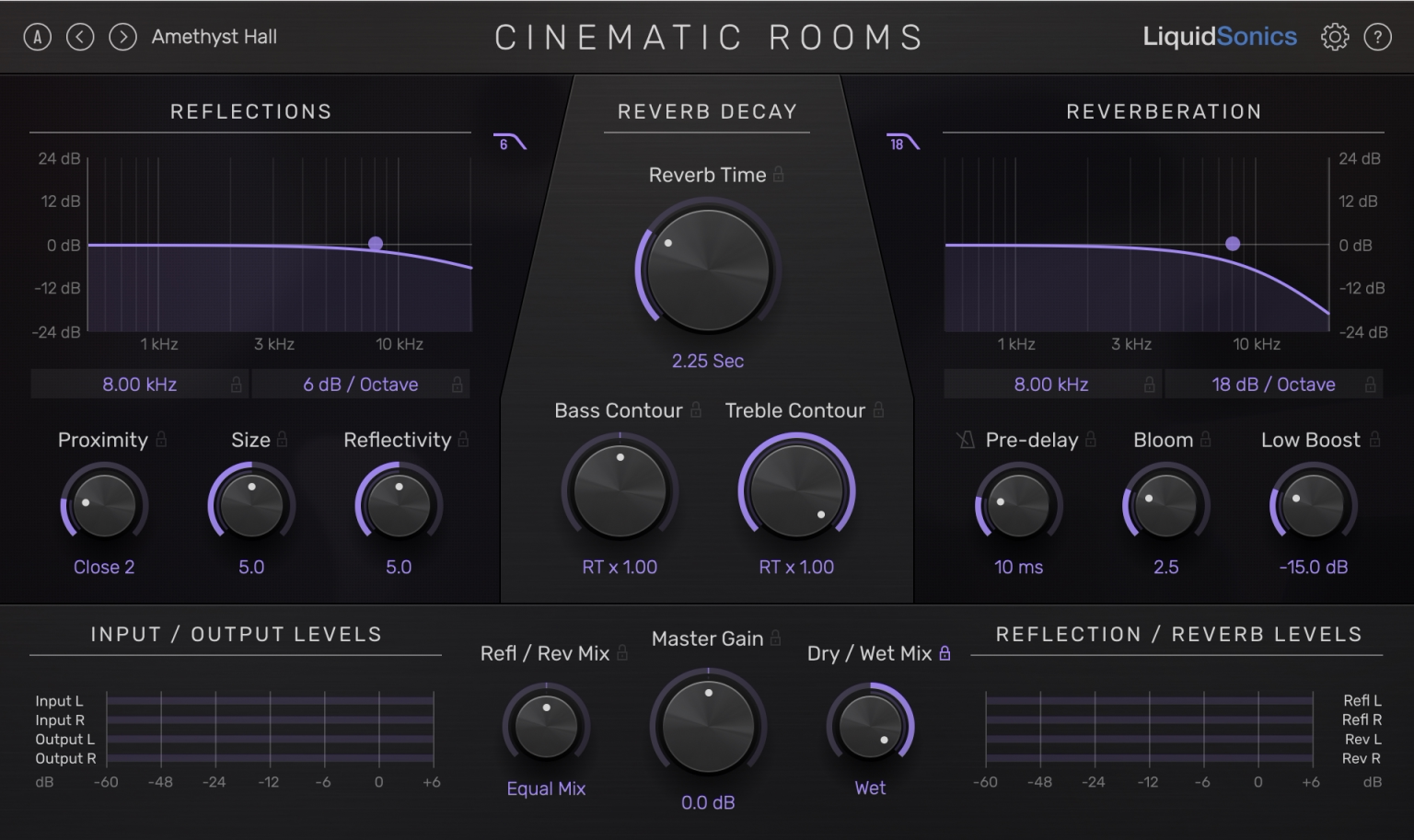Click the Size 5.0 value
1414x840 pixels.
click(x=251, y=567)
